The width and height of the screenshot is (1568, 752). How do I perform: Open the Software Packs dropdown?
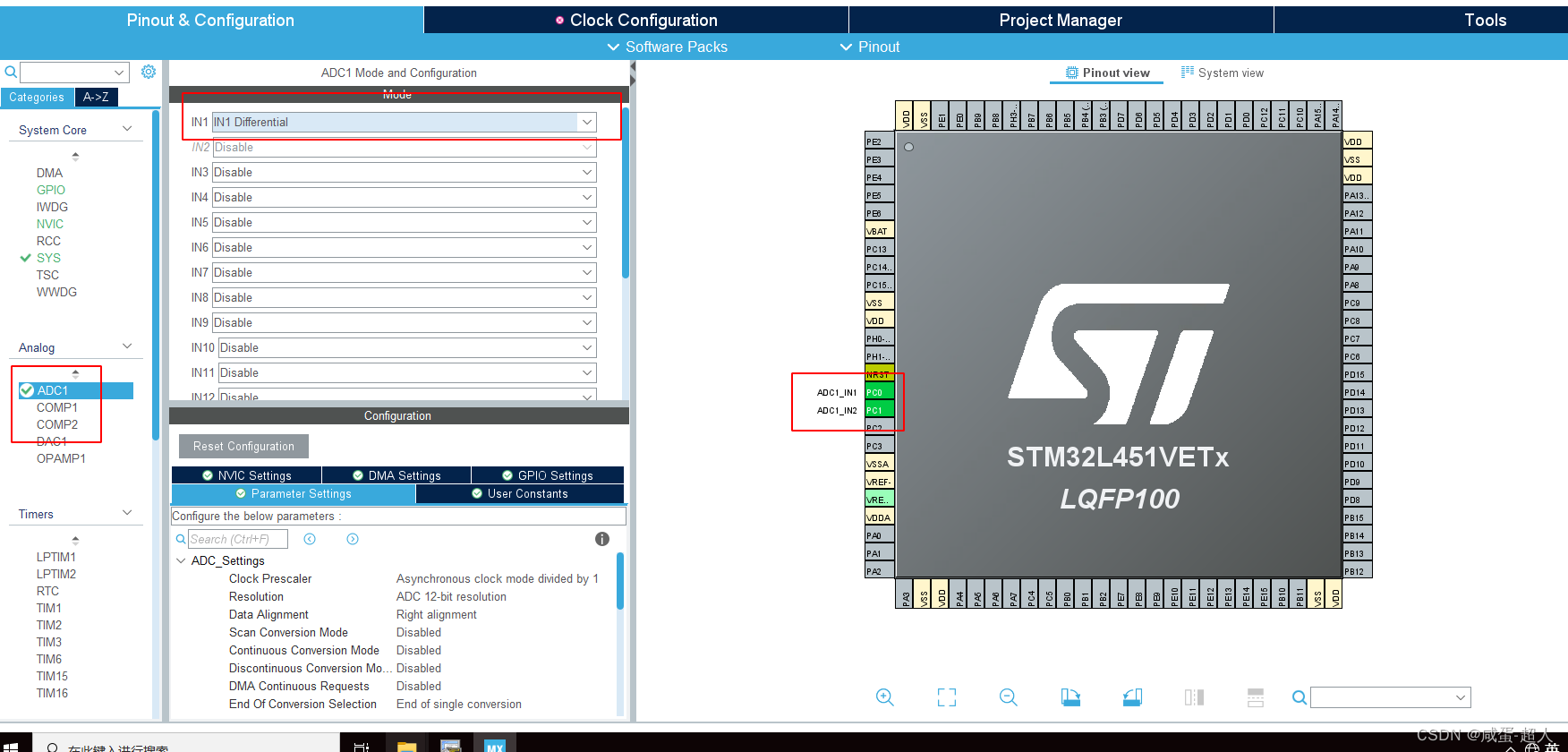point(668,47)
